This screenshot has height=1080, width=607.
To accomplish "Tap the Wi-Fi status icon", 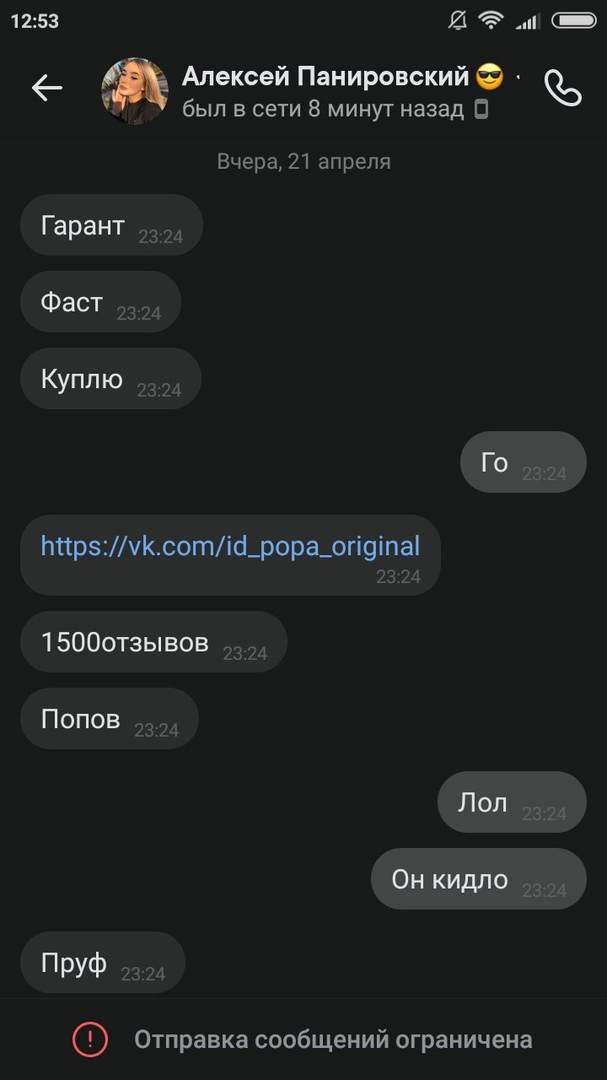I will (490, 20).
